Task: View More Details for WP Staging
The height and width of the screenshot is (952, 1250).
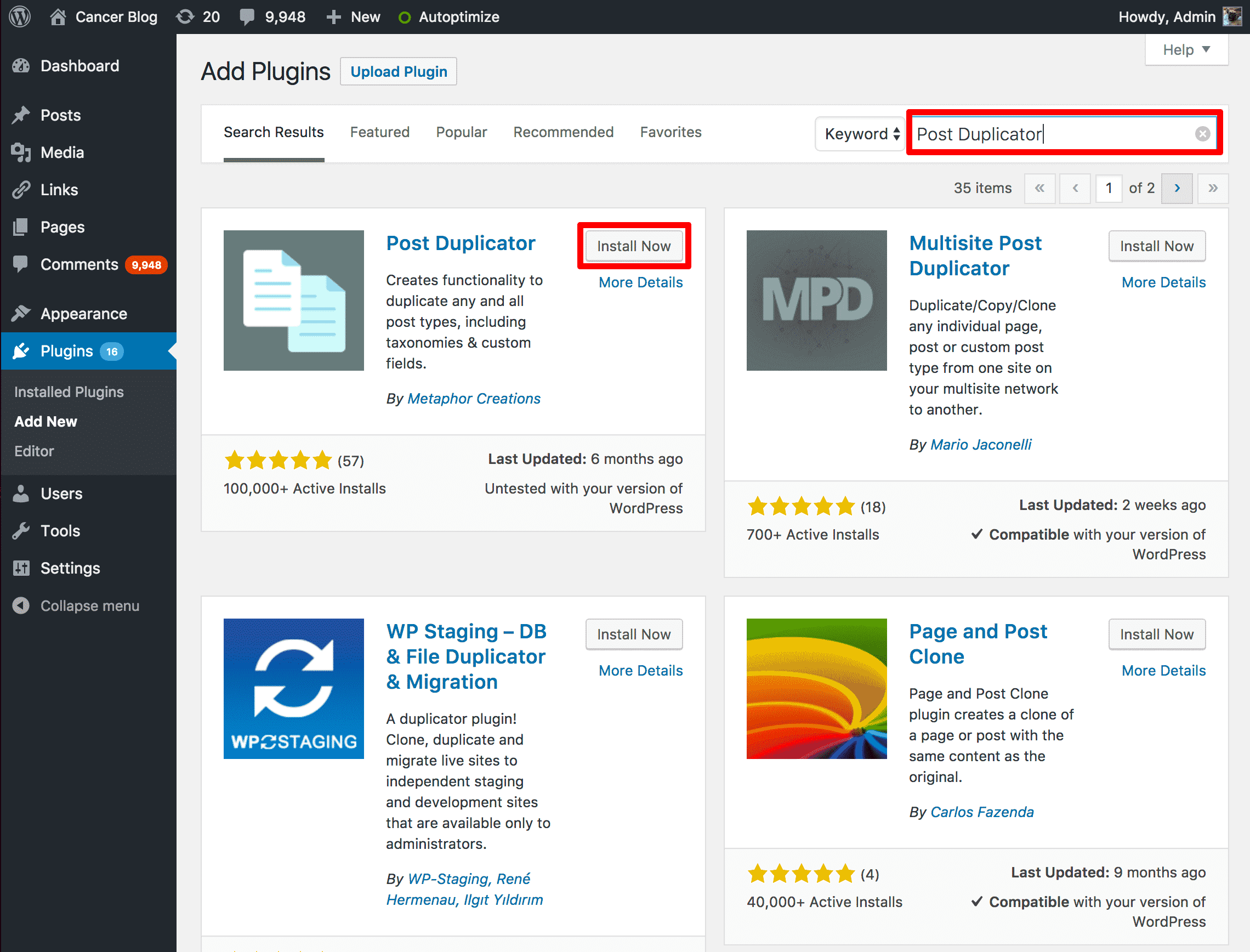Action: pos(640,670)
